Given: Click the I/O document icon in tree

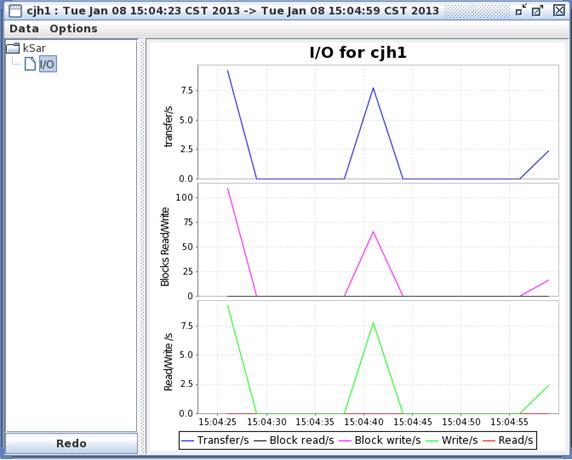Looking at the screenshot, I should click(x=30, y=64).
